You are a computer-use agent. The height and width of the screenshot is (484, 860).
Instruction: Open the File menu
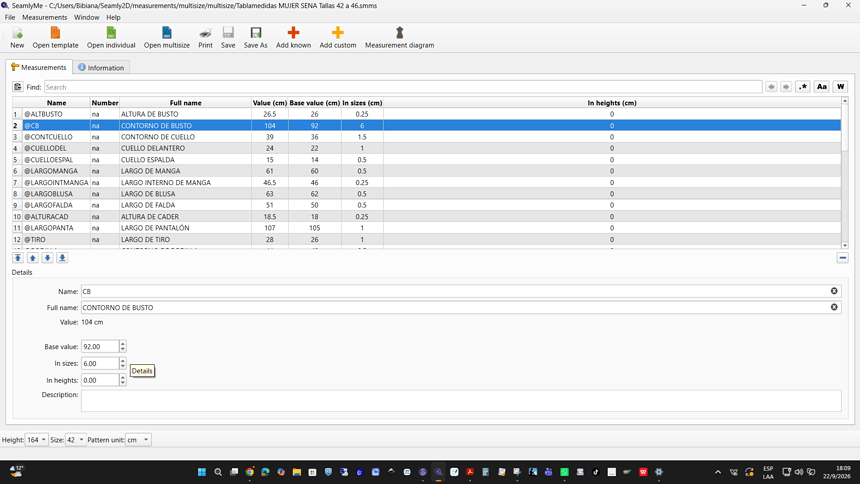(x=10, y=18)
